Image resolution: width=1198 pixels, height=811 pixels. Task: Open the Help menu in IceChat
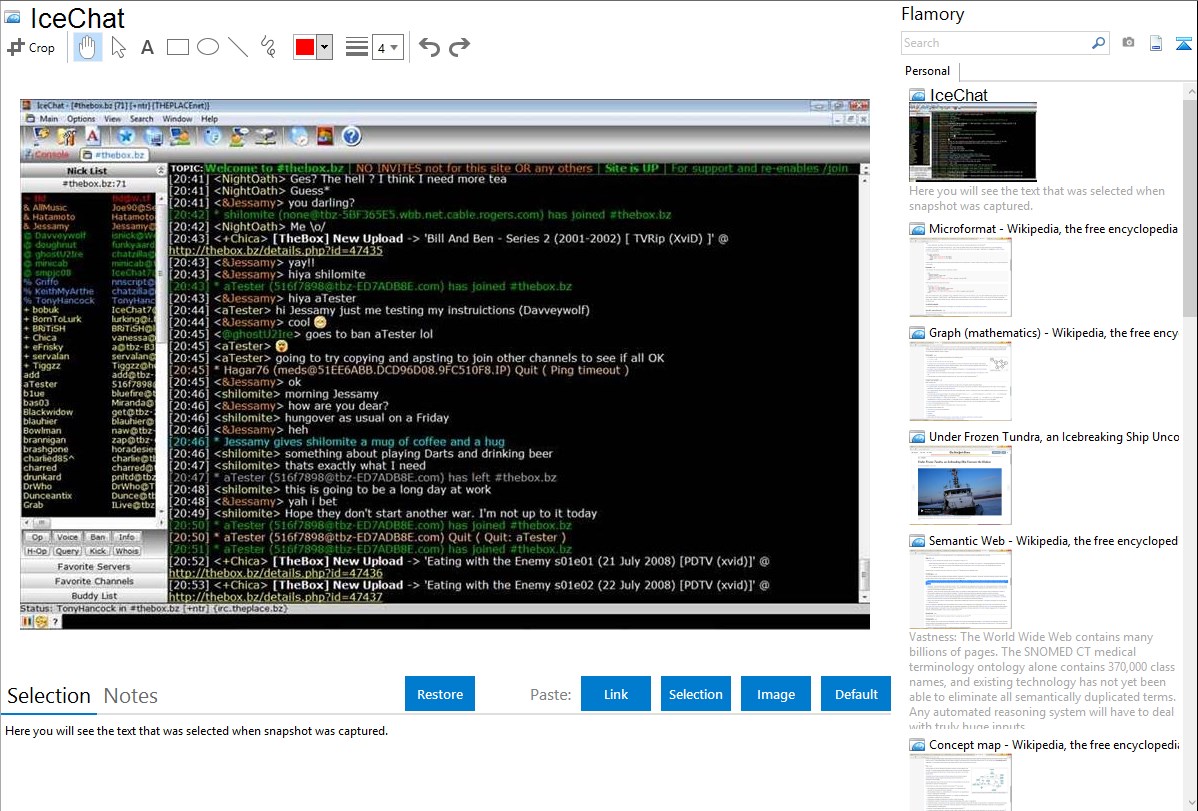(209, 119)
